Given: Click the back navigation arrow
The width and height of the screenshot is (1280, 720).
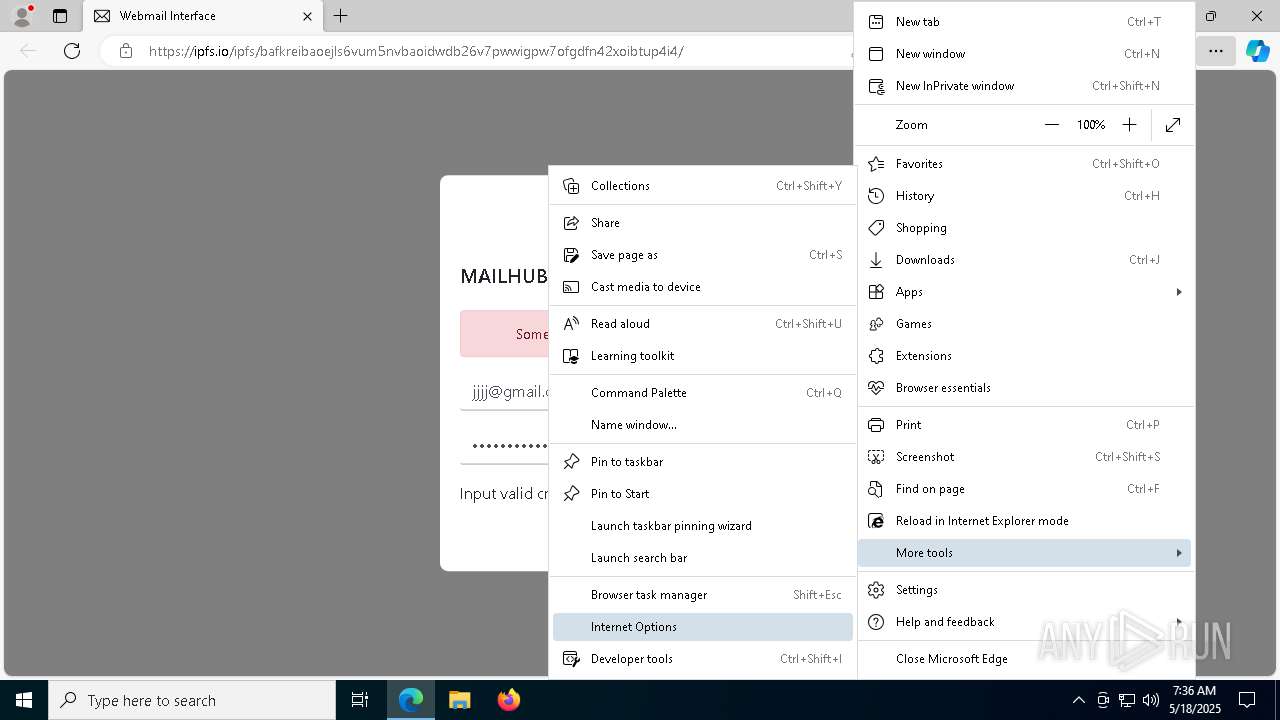Looking at the screenshot, I should click(x=28, y=51).
